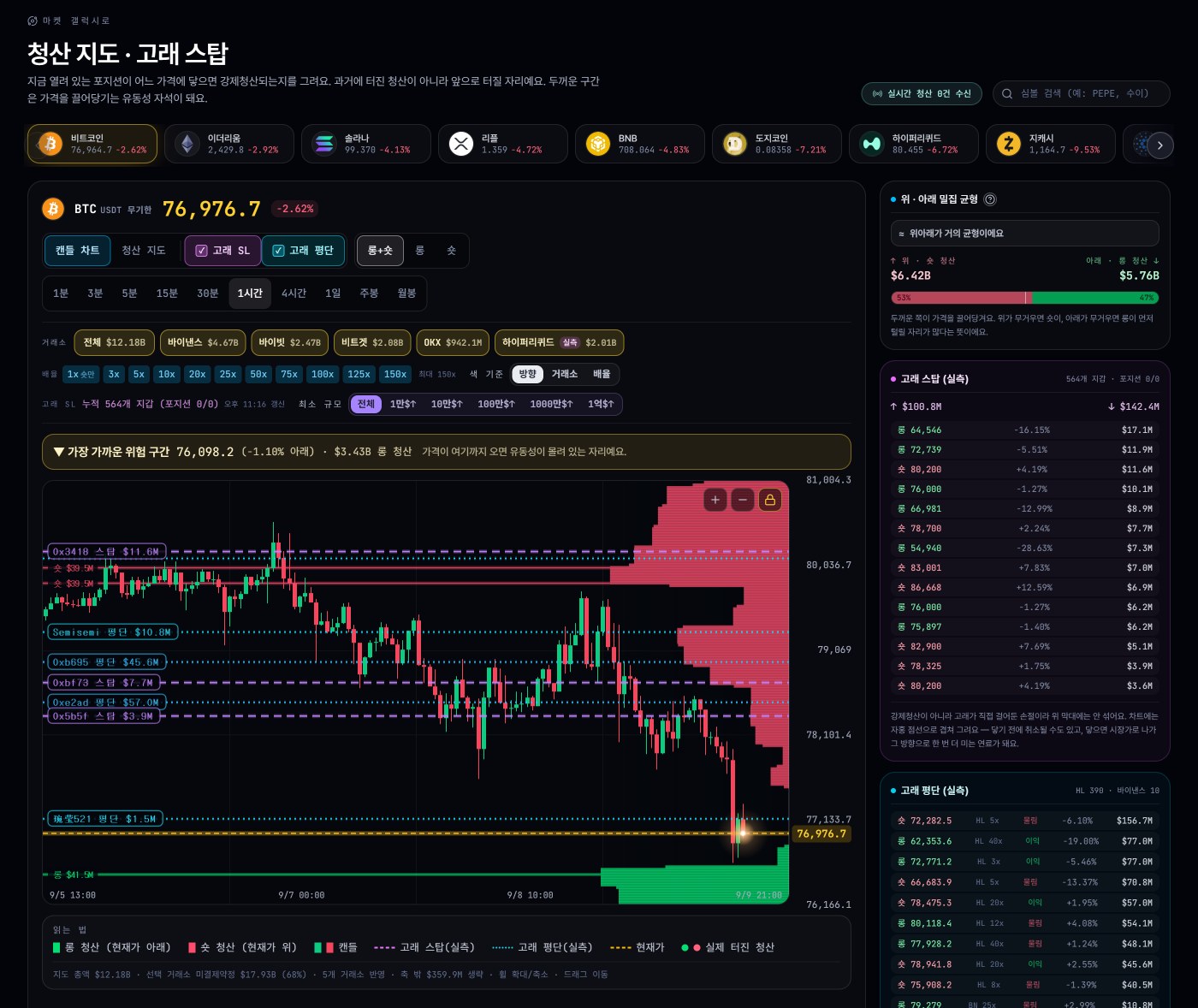
Task: Pick the Hyperliquid (하이퍼리퀴드) icon
Action: (x=872, y=144)
